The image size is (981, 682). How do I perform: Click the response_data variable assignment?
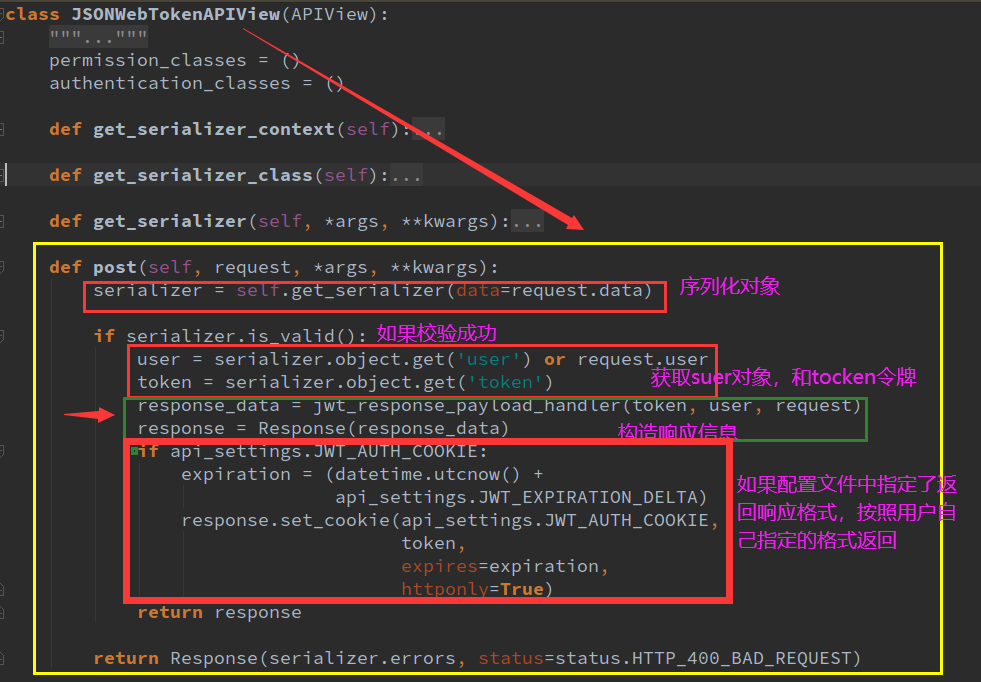coord(208,405)
